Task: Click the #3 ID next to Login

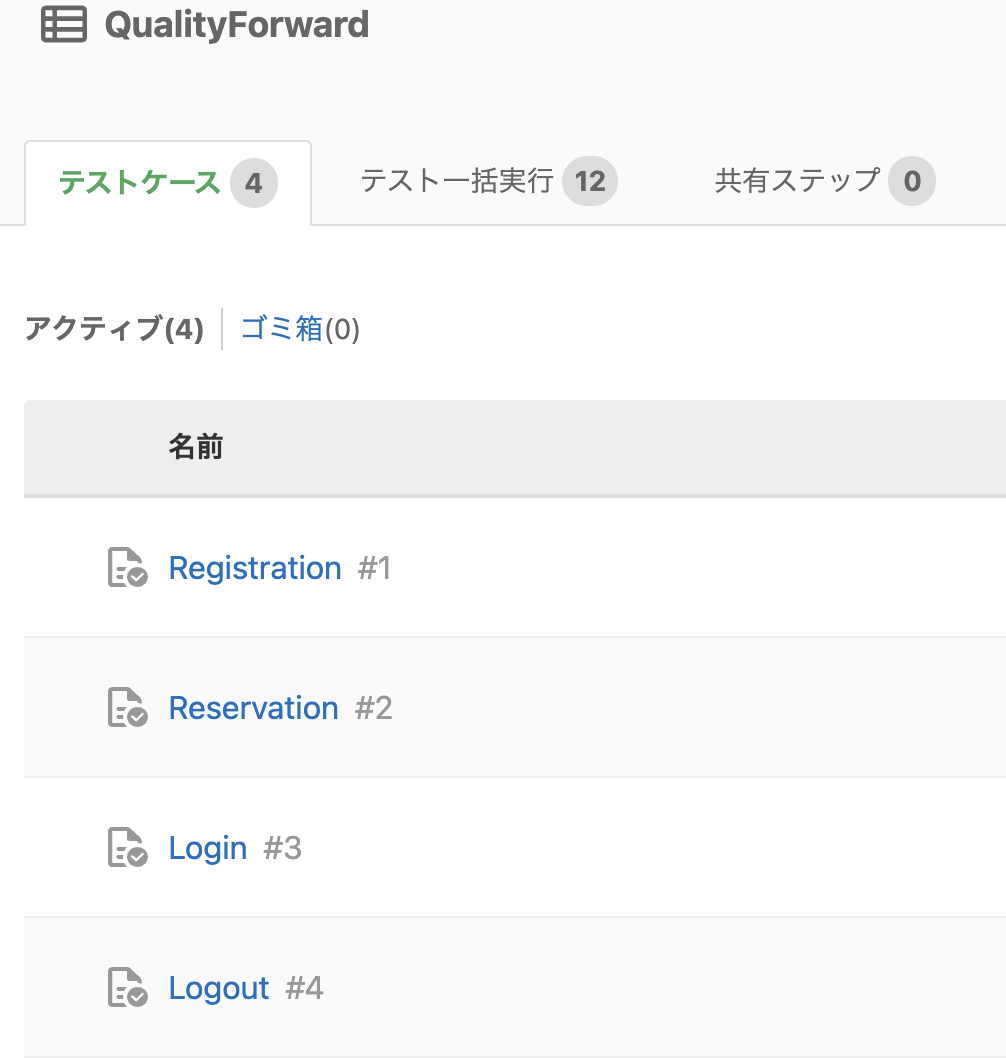Action: 283,848
